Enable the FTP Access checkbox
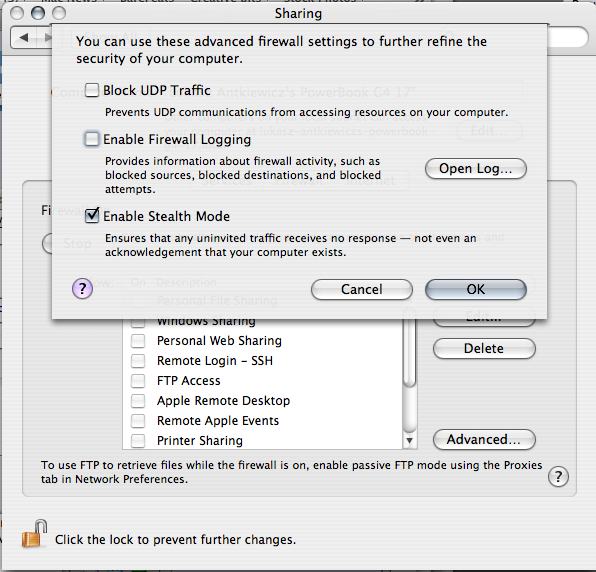This screenshot has width=596, height=572. tap(138, 380)
